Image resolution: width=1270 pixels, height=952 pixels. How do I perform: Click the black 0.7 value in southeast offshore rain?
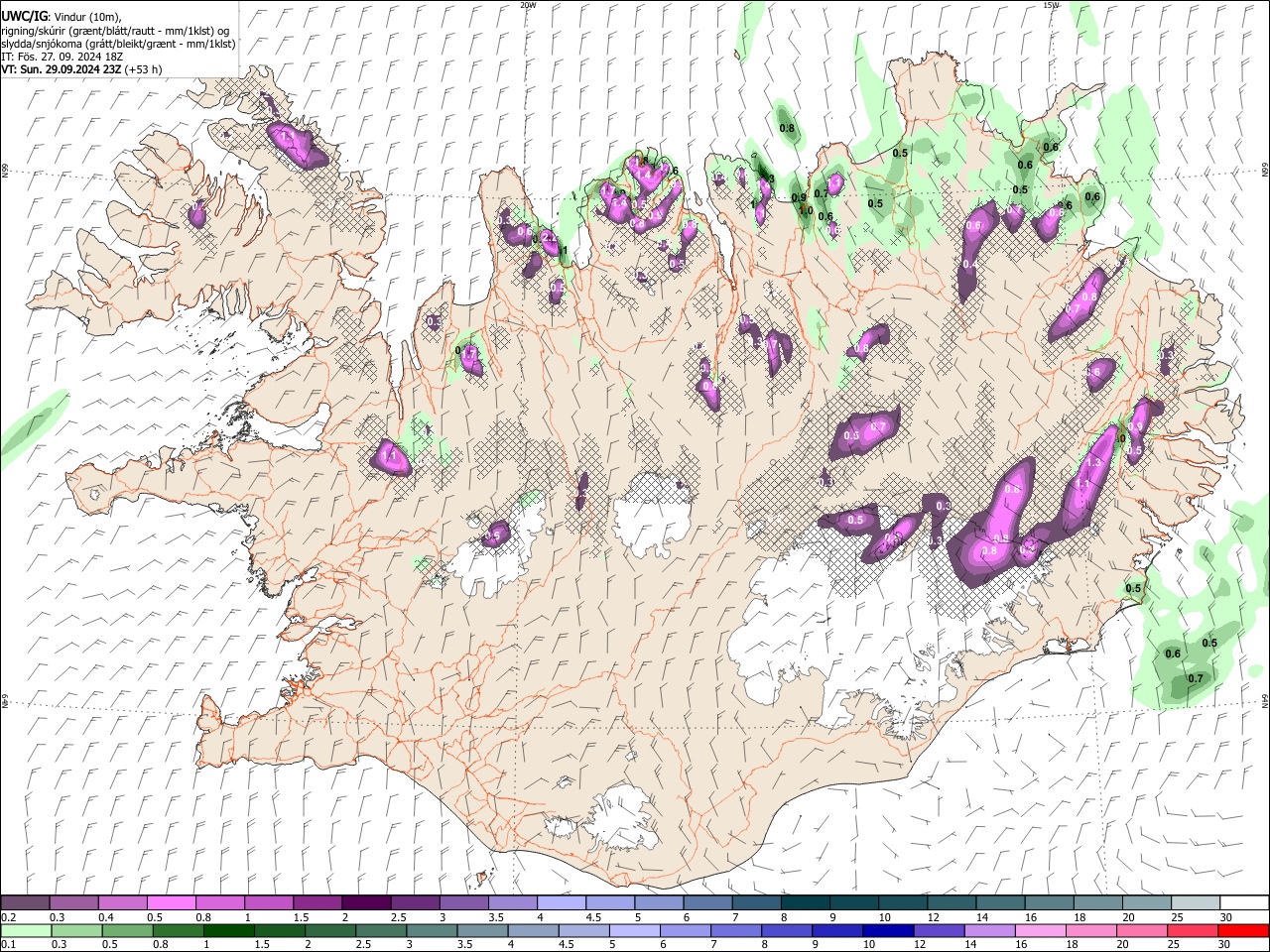coord(1196,679)
